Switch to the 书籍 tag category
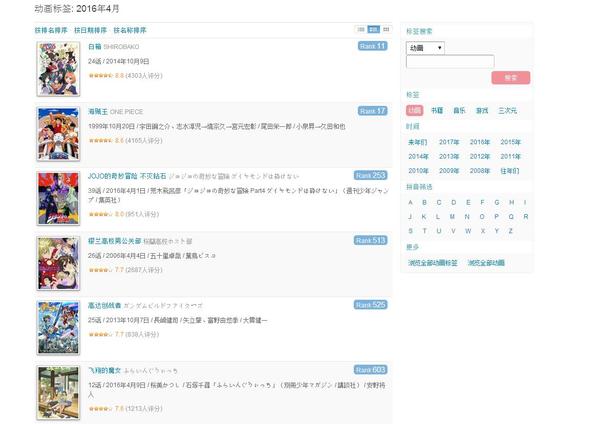The height and width of the screenshot is (424, 600). coord(437,111)
